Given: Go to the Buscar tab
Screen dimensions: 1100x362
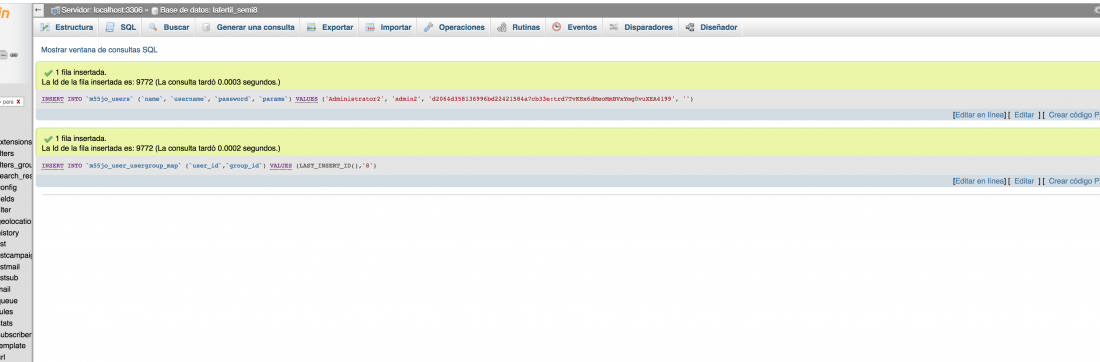Looking at the screenshot, I should coord(168,27).
